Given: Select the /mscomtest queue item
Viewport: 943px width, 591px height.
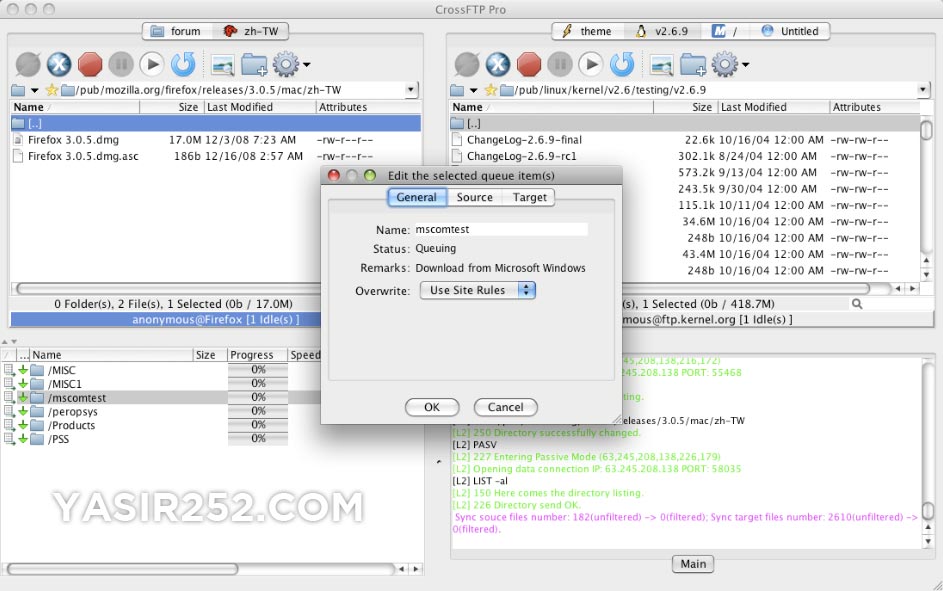Looking at the screenshot, I should (x=76, y=398).
